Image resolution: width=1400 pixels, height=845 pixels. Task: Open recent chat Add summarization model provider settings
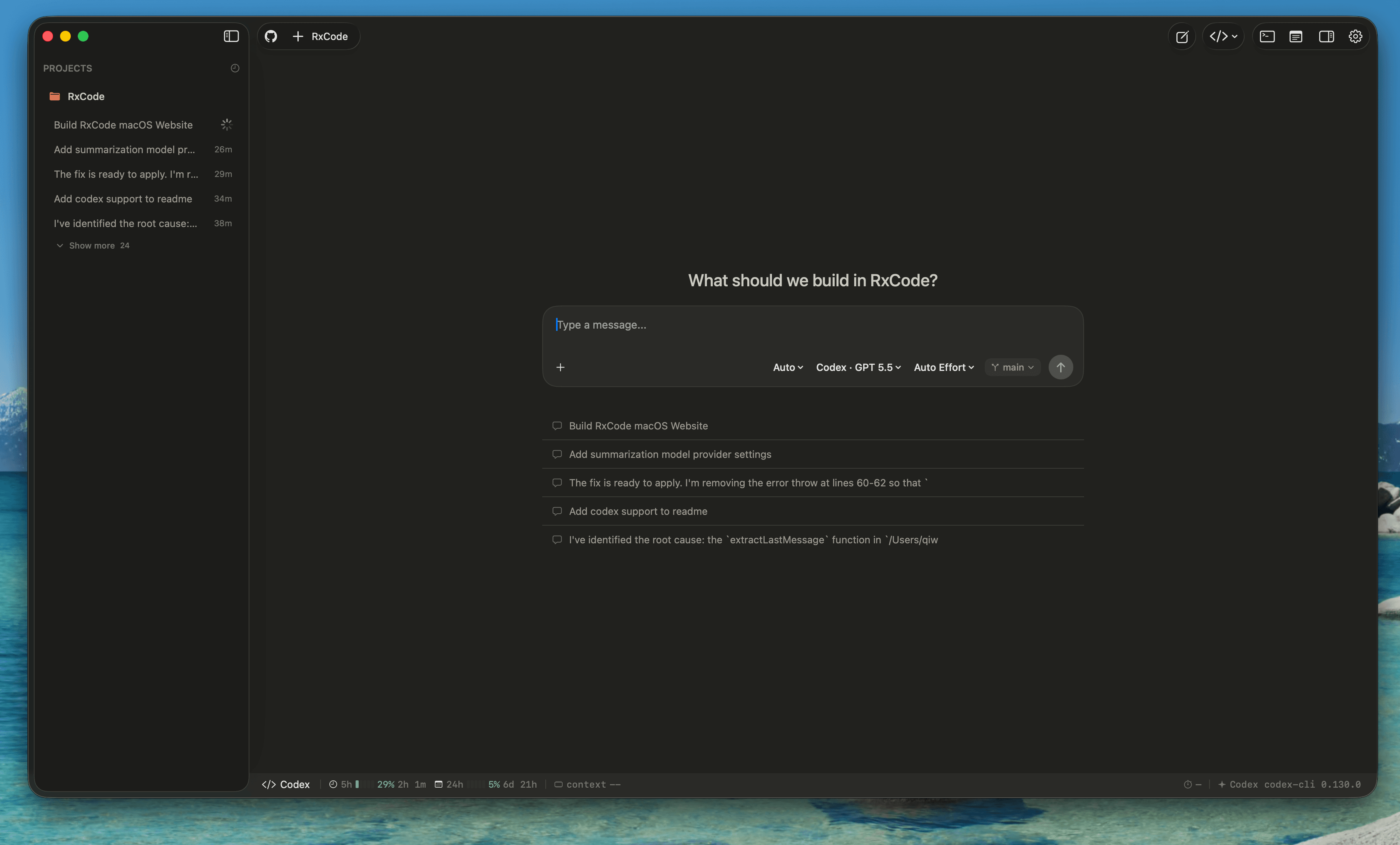click(x=812, y=454)
